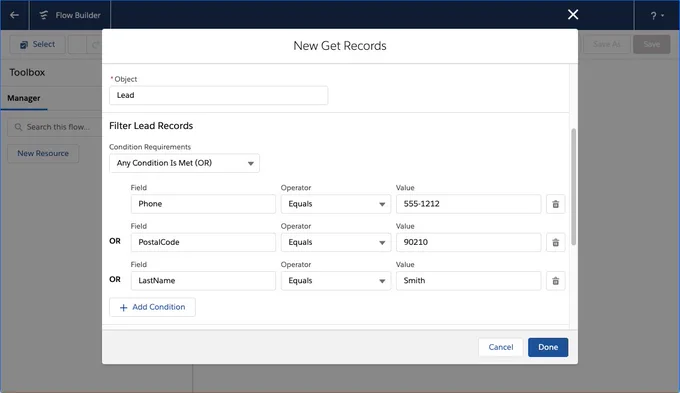Viewport: 680px width, 393px height.
Task: Delete the PostalCode condition row
Action: point(556,242)
